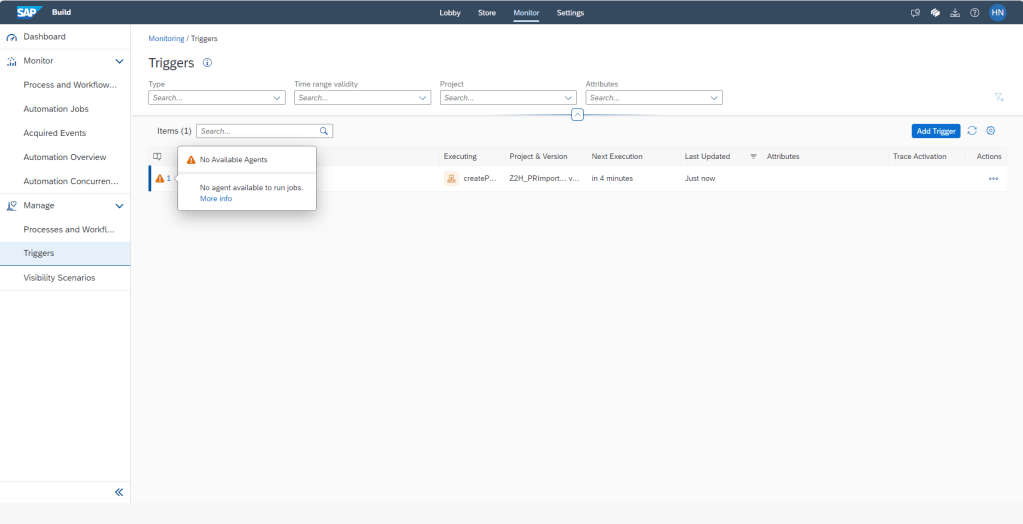The height and width of the screenshot is (524, 1023).
Task: Open the help question mark icon
Action: [x=974, y=13]
